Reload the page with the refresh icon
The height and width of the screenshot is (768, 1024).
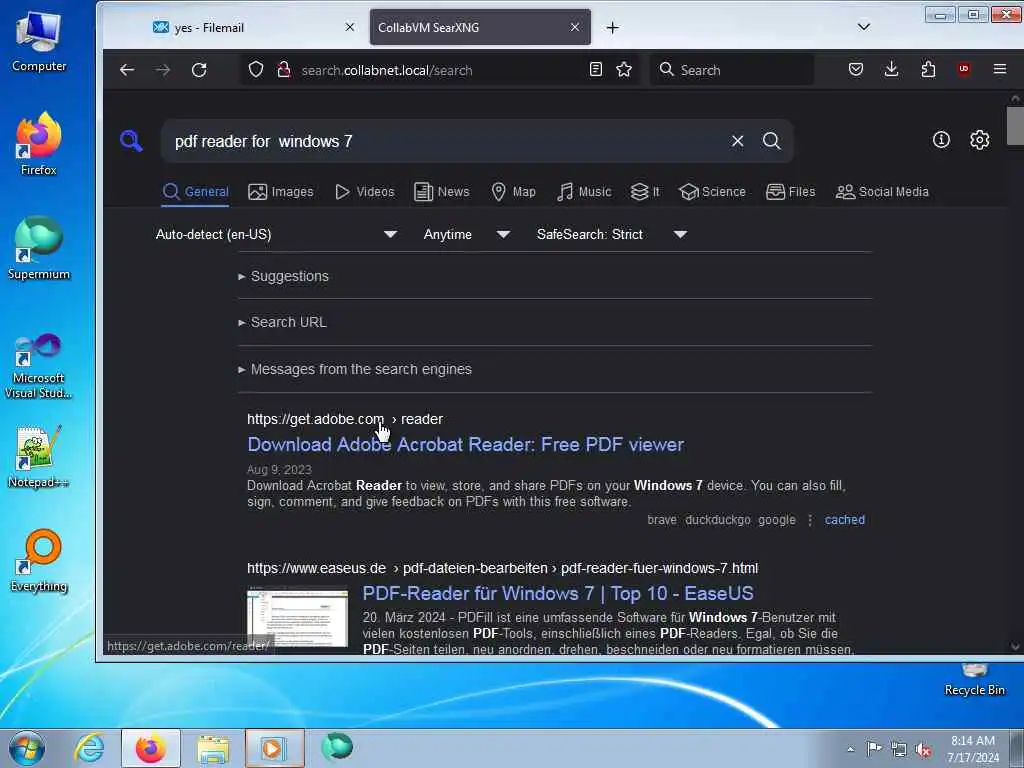(199, 70)
